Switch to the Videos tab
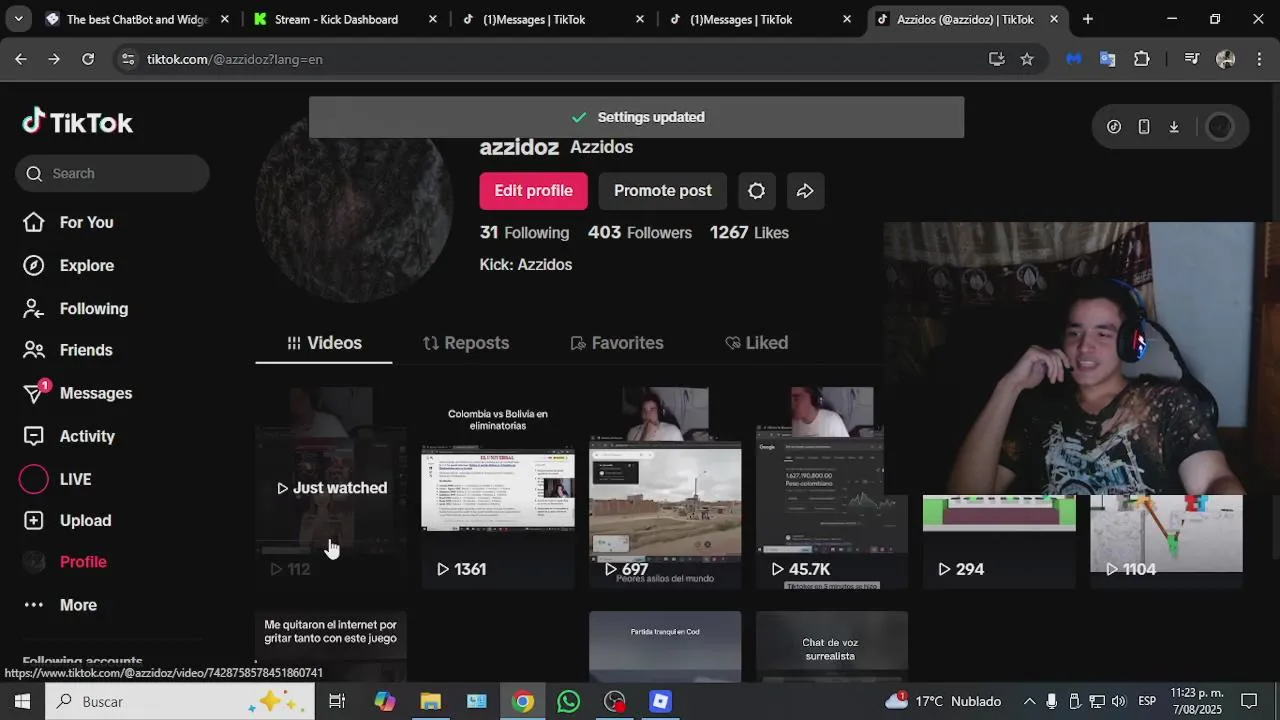The width and height of the screenshot is (1280, 720). (324, 343)
